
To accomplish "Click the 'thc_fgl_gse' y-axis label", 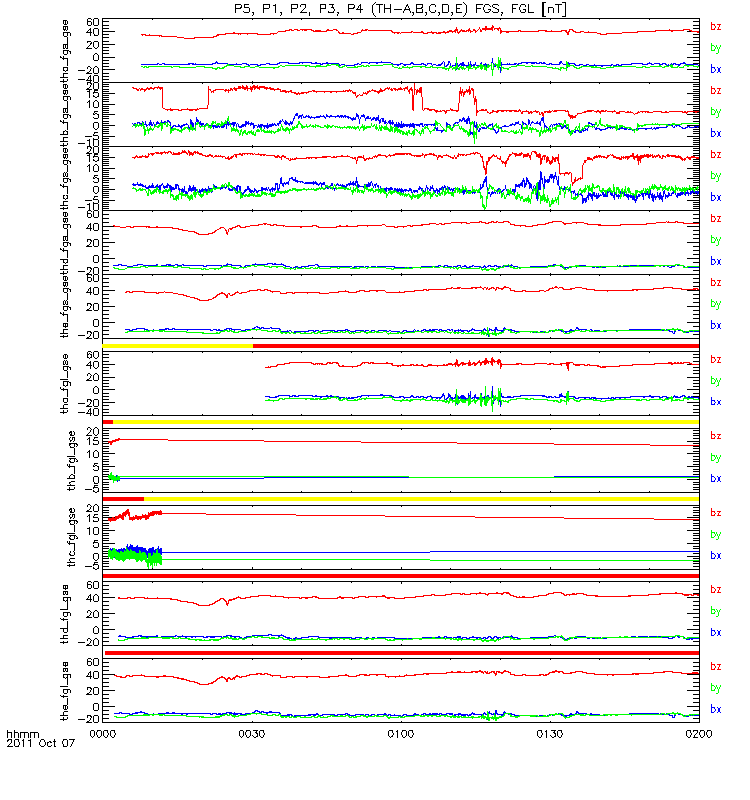I will pyautogui.click(x=71, y=537).
